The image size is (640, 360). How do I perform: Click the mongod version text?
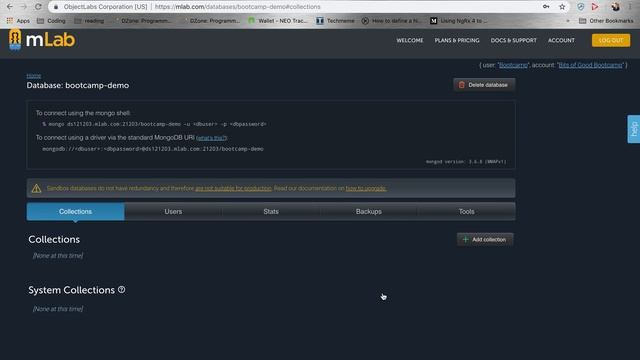466,162
